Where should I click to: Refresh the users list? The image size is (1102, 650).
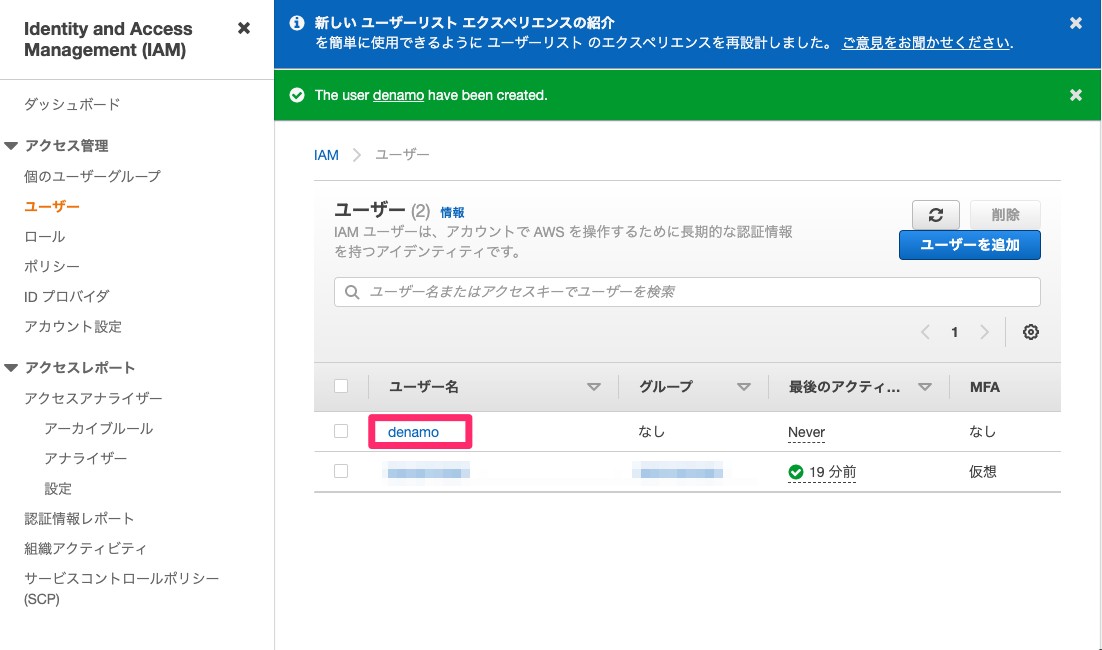point(935,215)
